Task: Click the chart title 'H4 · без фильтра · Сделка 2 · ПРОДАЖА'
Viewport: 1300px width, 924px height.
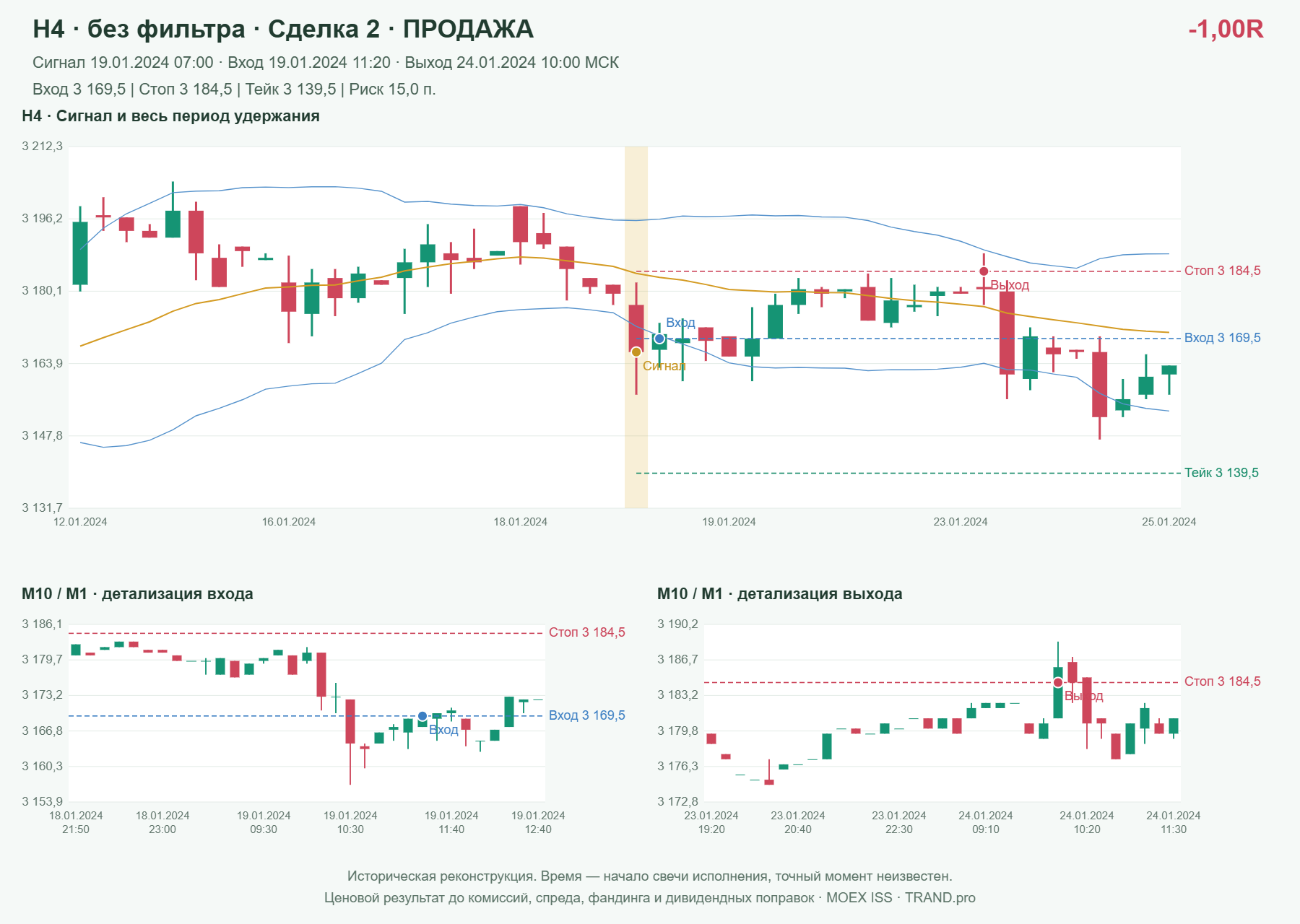Action: 283,29
